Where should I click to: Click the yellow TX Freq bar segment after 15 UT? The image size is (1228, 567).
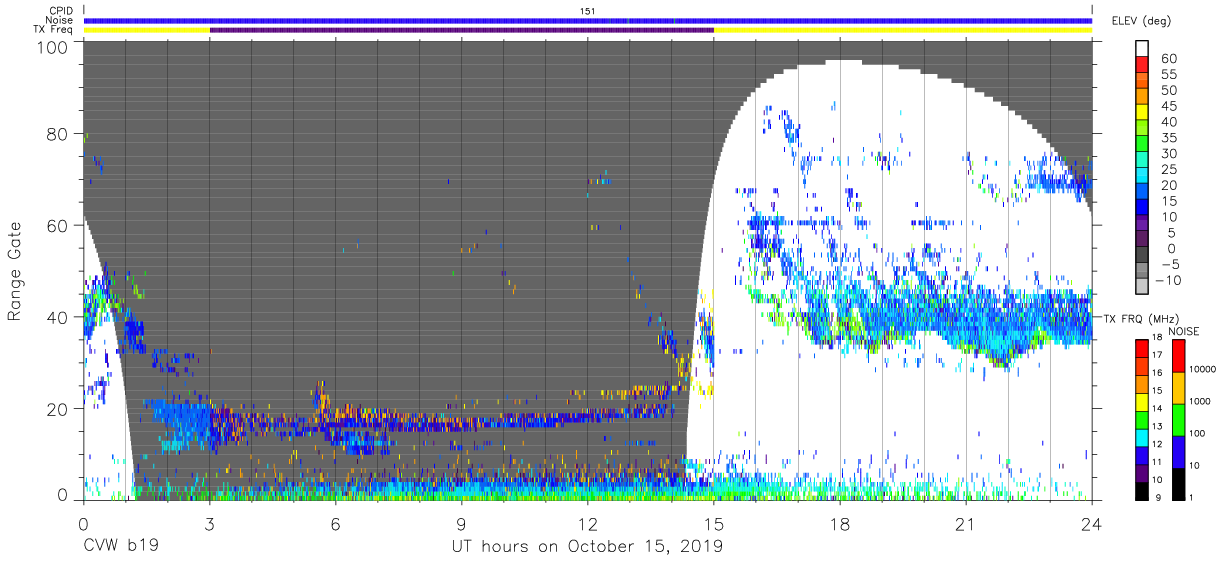pyautogui.click(x=903, y=30)
